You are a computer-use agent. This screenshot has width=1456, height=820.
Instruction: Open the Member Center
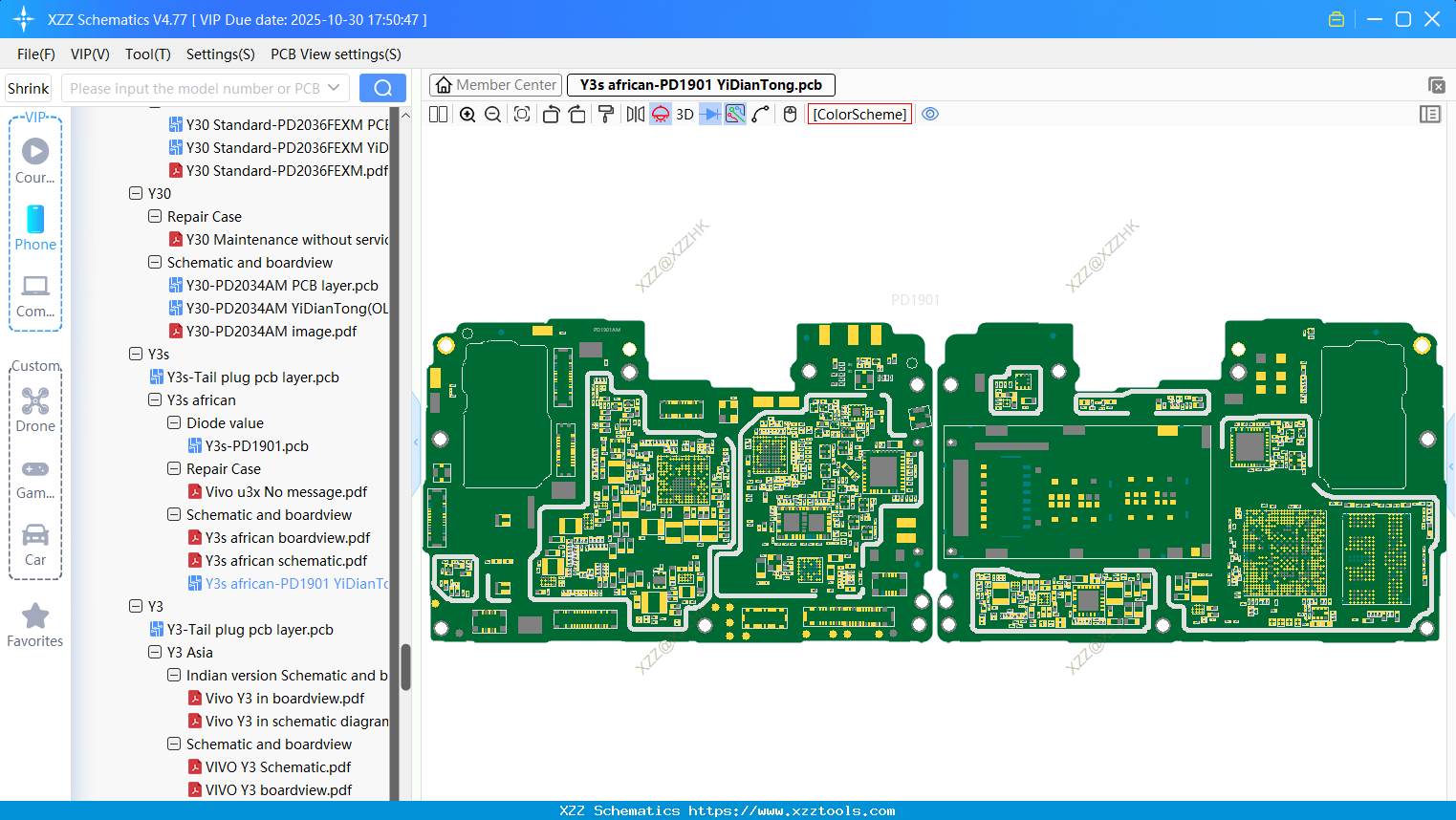pyautogui.click(x=495, y=84)
